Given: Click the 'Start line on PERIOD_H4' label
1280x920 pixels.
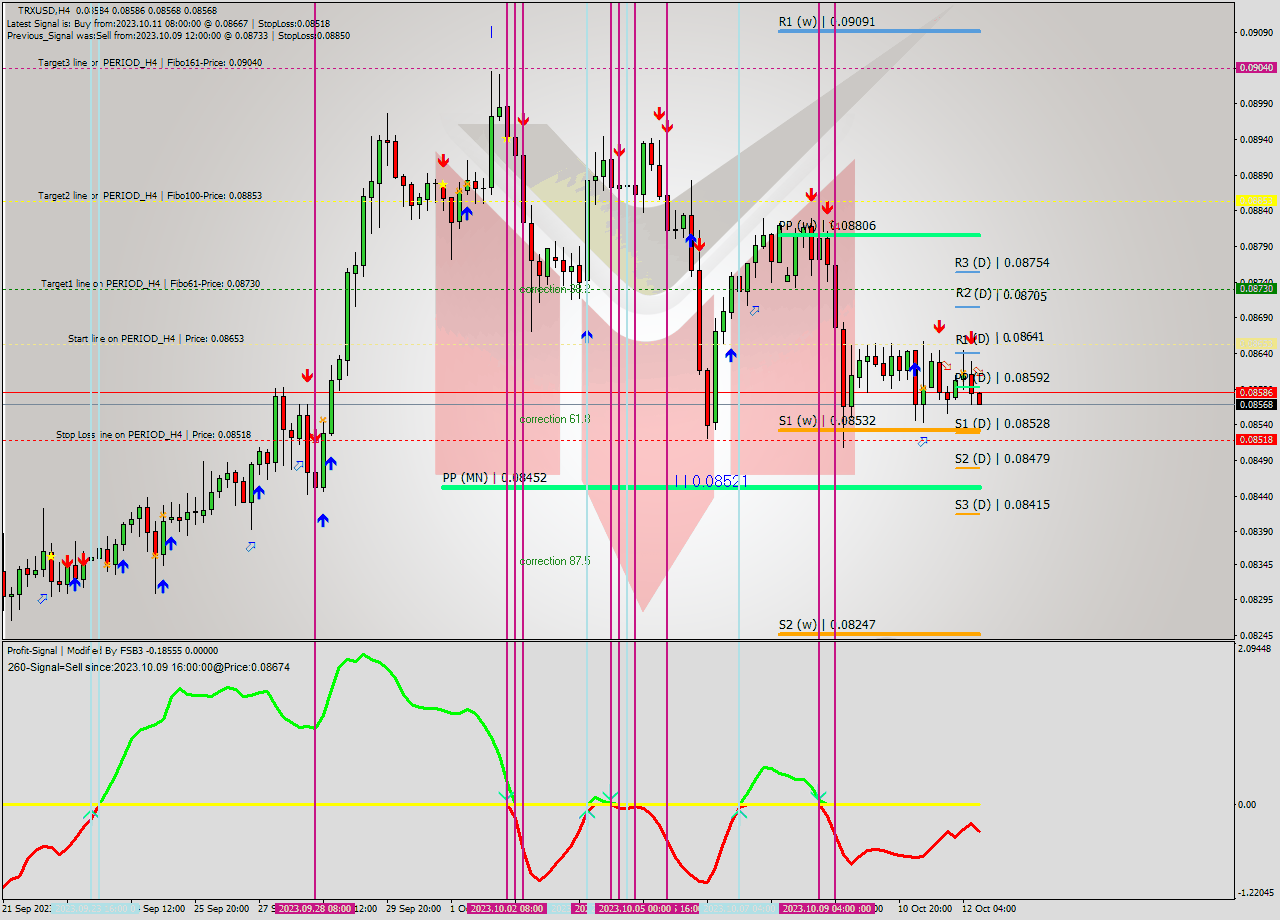Looking at the screenshot, I should coord(156,339).
